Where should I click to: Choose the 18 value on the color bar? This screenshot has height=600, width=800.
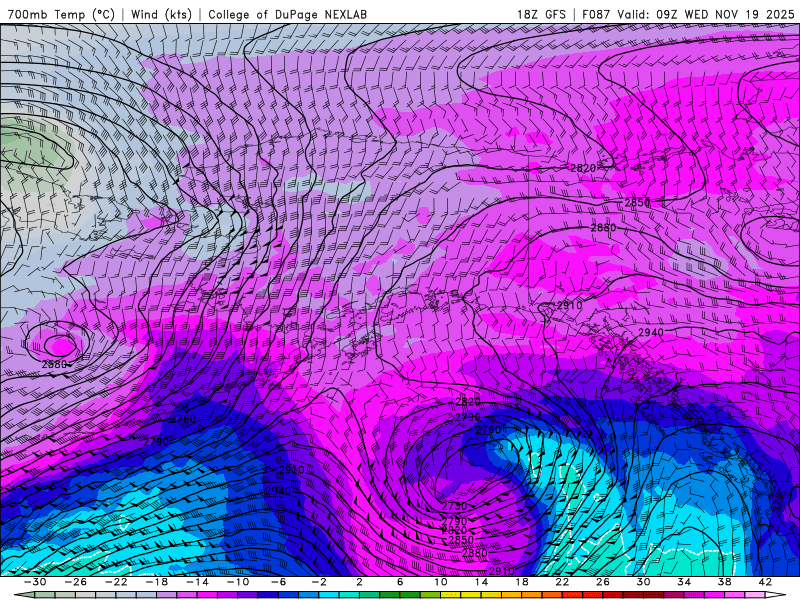point(521,582)
